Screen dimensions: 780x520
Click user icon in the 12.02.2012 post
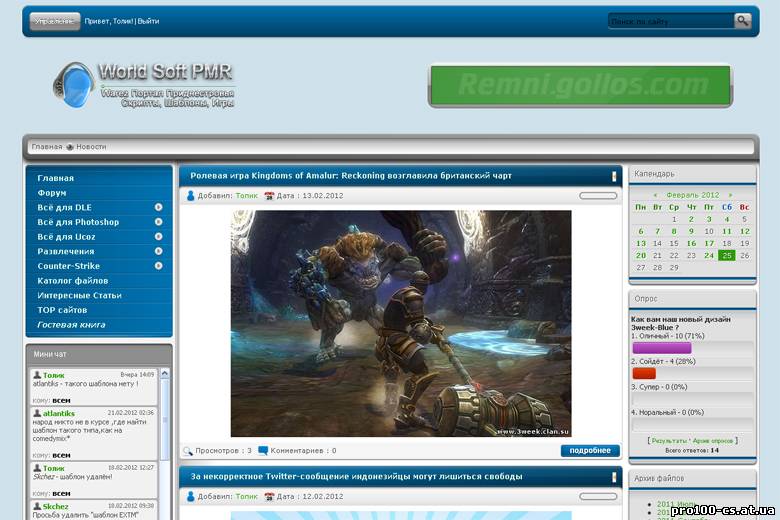tap(191, 496)
